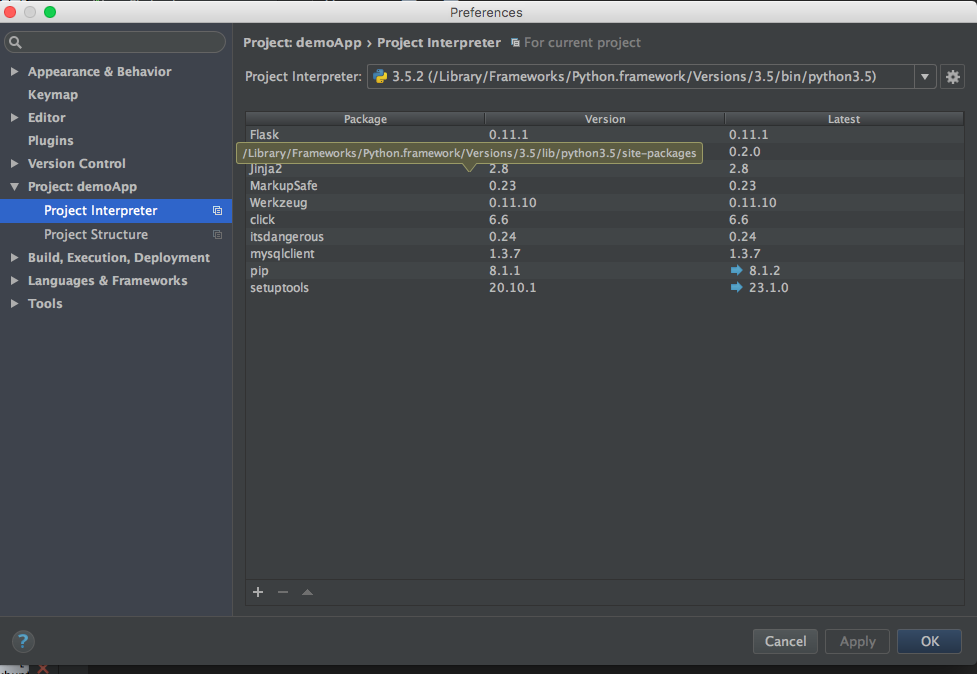Select Project Interpreter in sidebar
977x674 pixels.
(116, 211)
